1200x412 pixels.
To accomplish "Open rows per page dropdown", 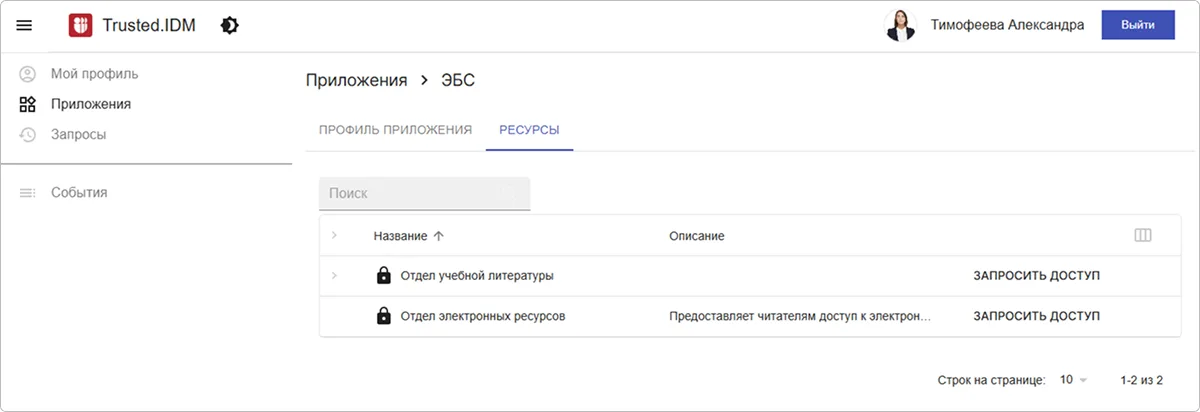I will click(x=1072, y=380).
